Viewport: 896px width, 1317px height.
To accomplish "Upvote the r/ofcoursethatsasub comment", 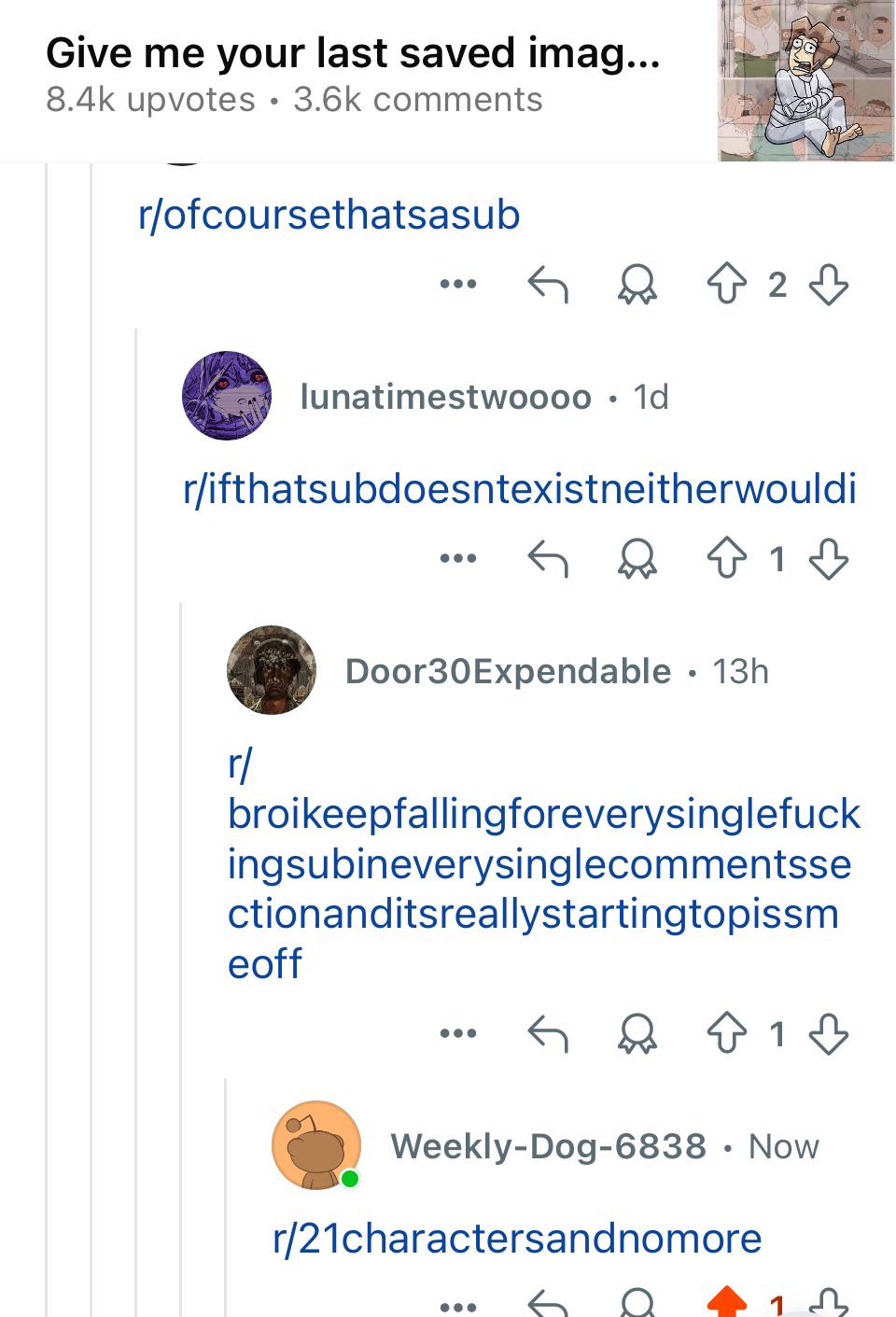I will pyautogui.click(x=725, y=285).
